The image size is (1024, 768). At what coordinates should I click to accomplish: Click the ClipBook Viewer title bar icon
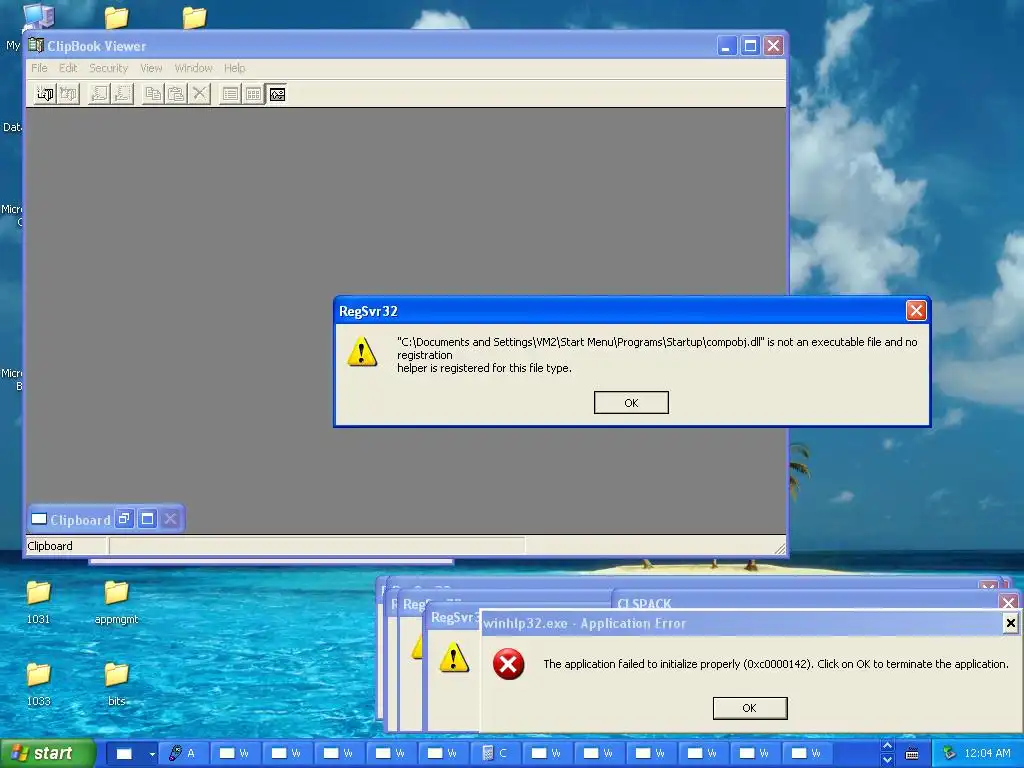point(36,46)
